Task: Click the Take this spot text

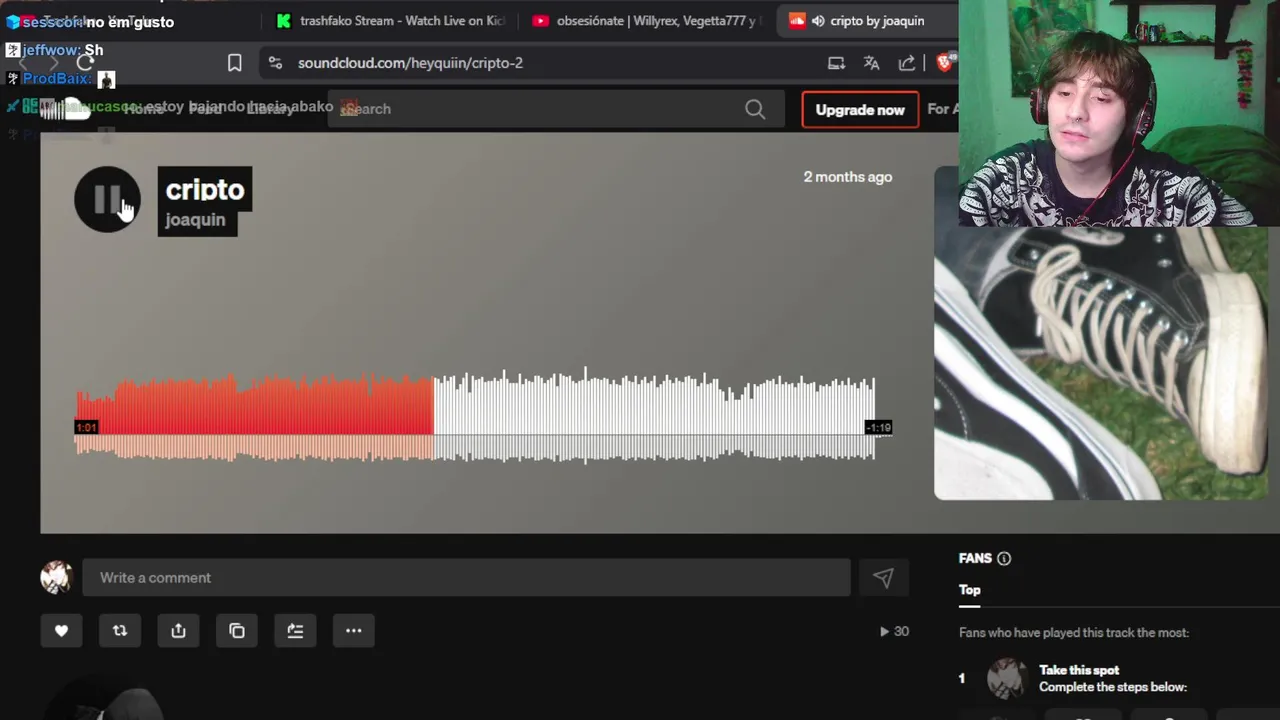Action: pos(1079,670)
